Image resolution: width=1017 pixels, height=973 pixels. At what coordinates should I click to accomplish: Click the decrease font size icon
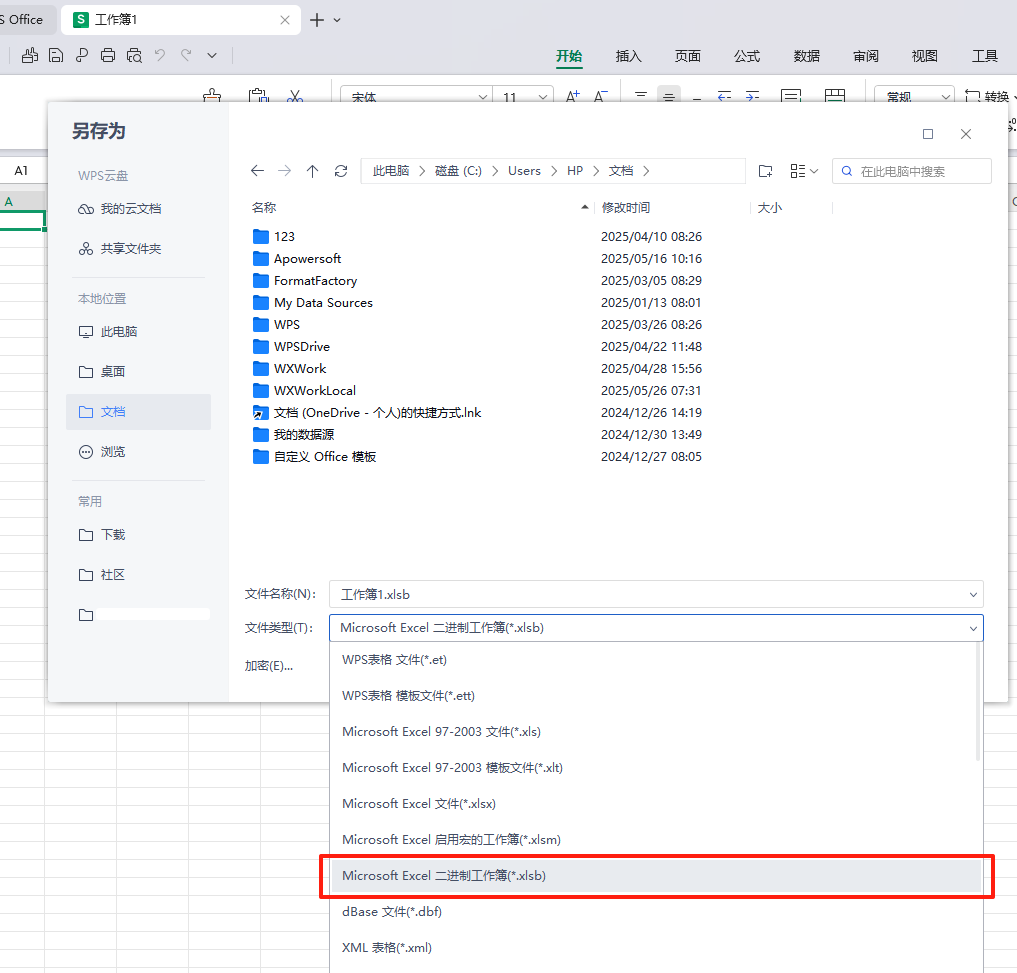(601, 97)
